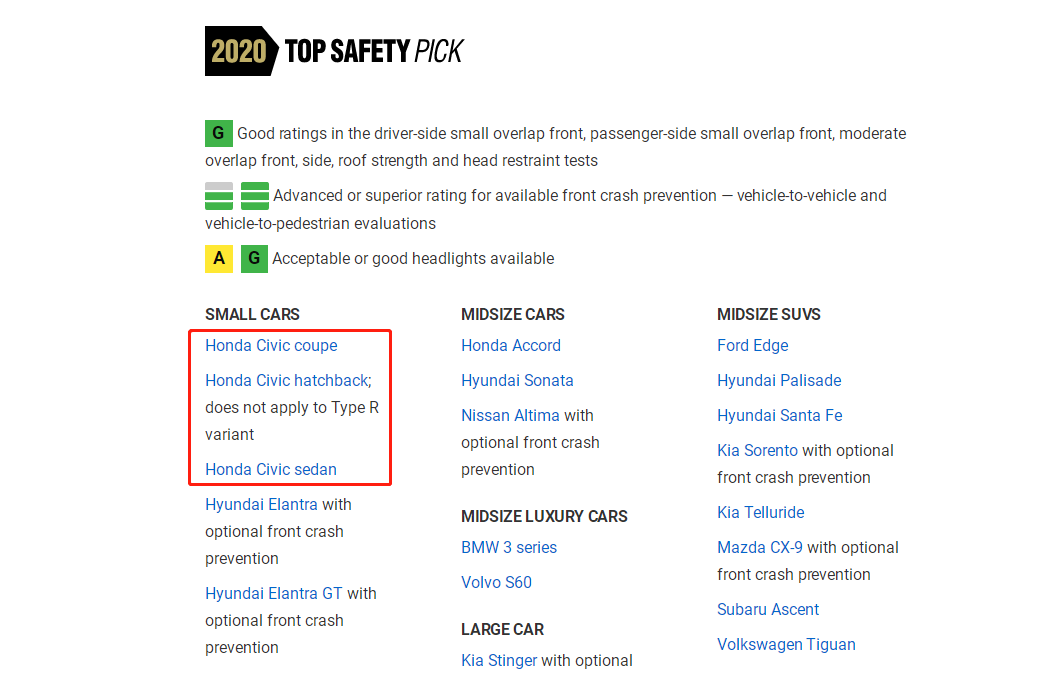Open the Kia Stinger link
This screenshot has width=1051, height=673.
(499, 661)
